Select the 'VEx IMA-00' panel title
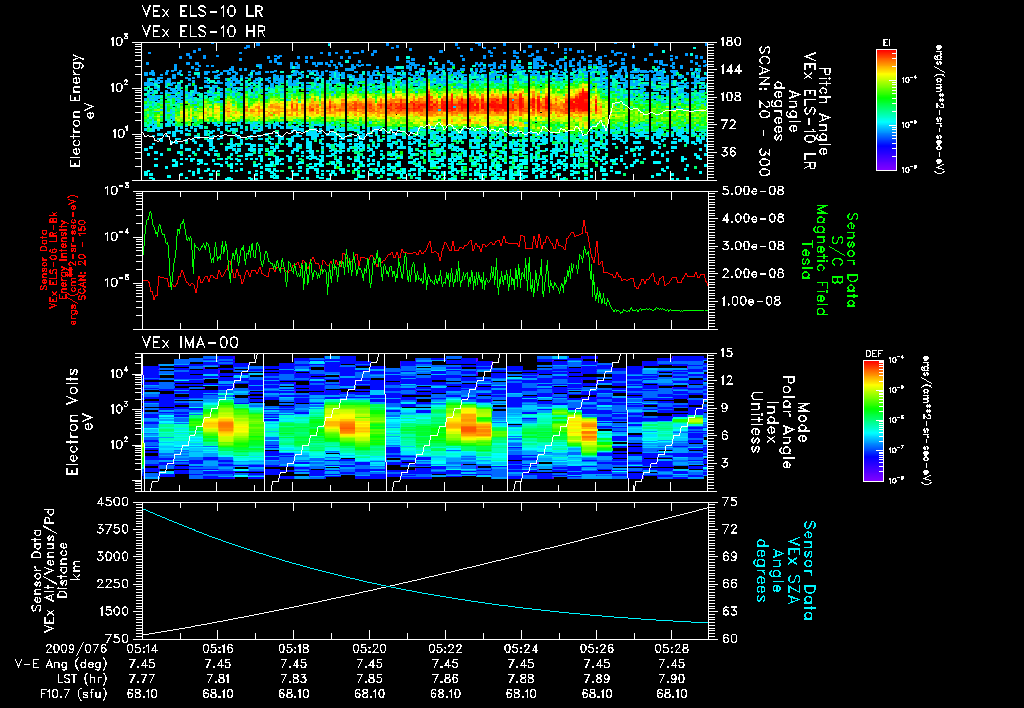This screenshot has height=708, width=1024. (190, 342)
